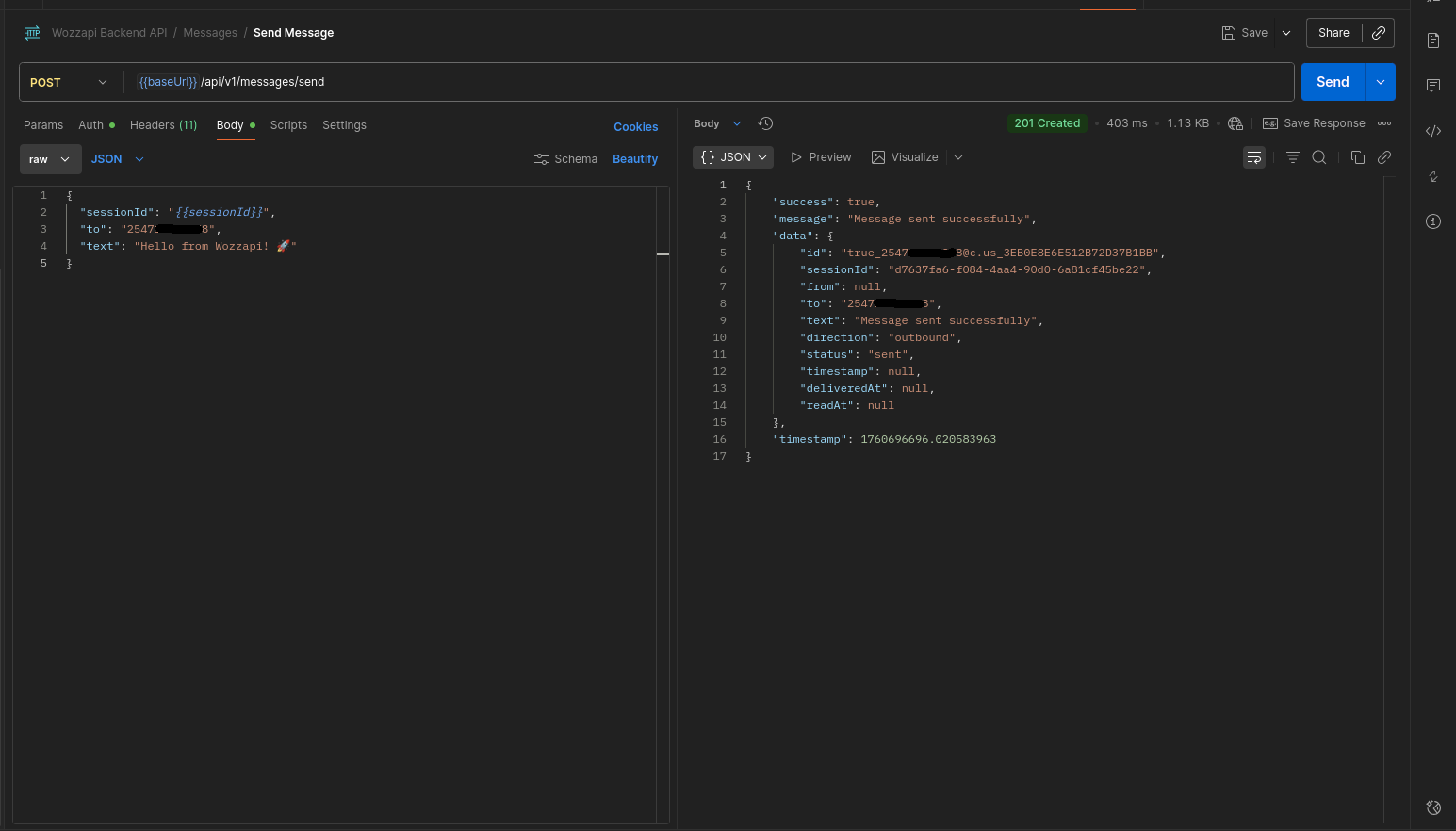Click the Beautify link
This screenshot has width=1456, height=831.
[x=635, y=159]
